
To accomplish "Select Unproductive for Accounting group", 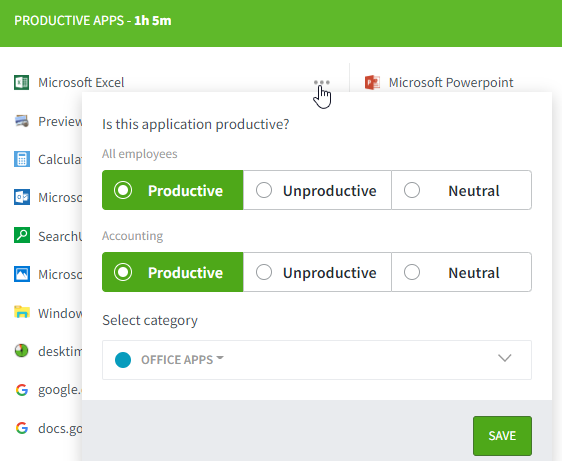I will coord(317,272).
